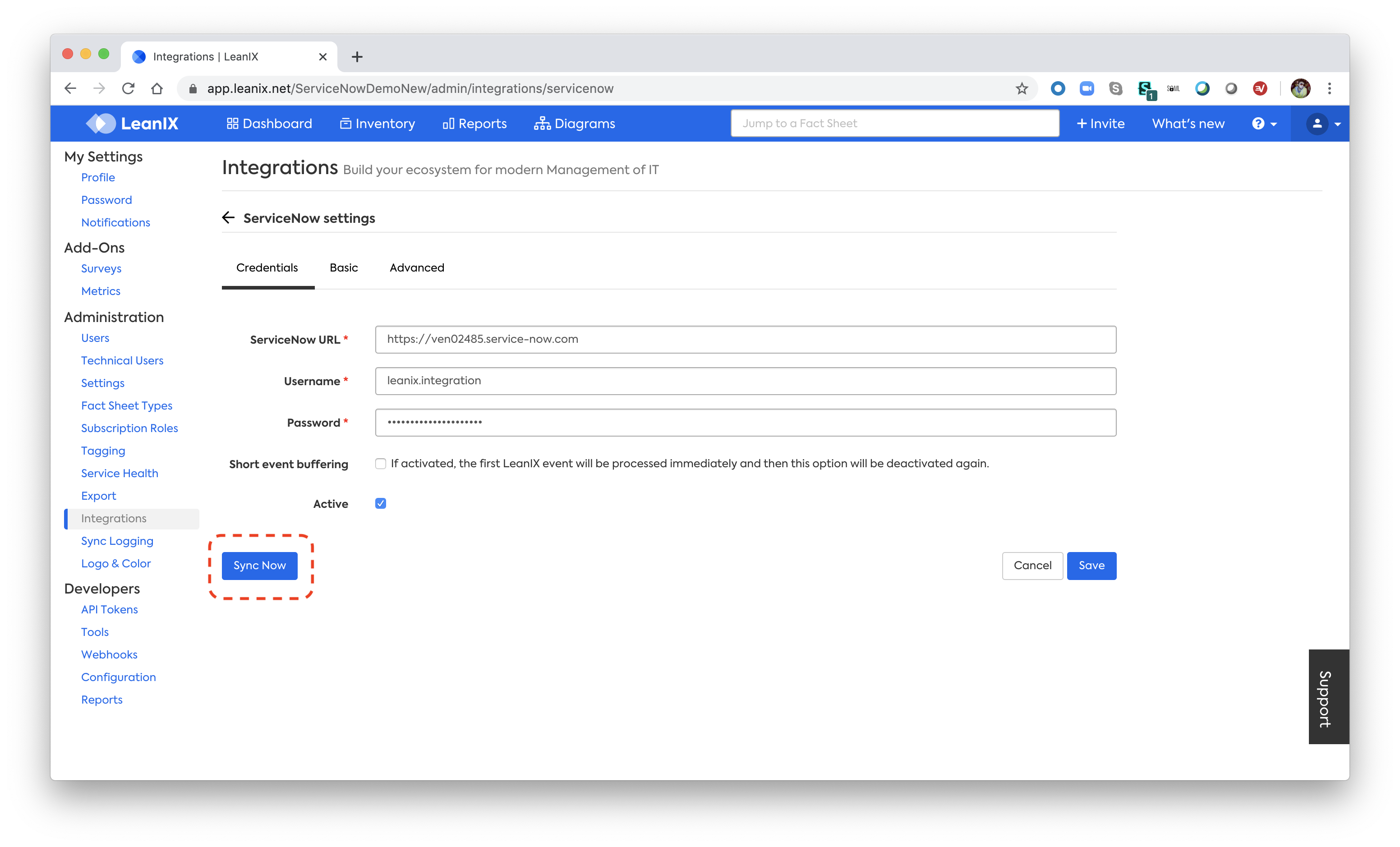Click the Cancel button
This screenshot has height=847, width=1400.
pos(1032,566)
